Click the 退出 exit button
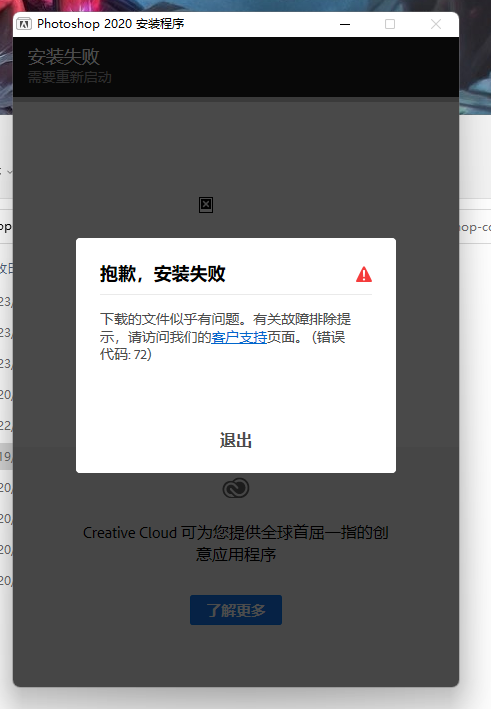Image resolution: width=491 pixels, height=709 pixels. pyautogui.click(x=236, y=440)
